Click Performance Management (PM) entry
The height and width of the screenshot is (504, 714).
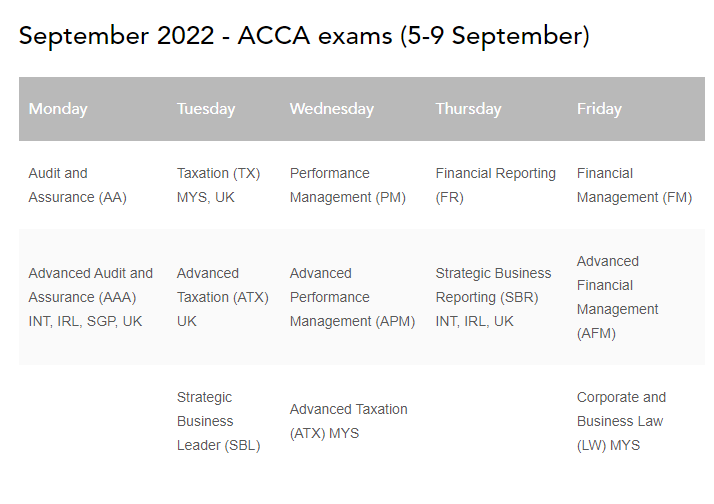(x=347, y=185)
